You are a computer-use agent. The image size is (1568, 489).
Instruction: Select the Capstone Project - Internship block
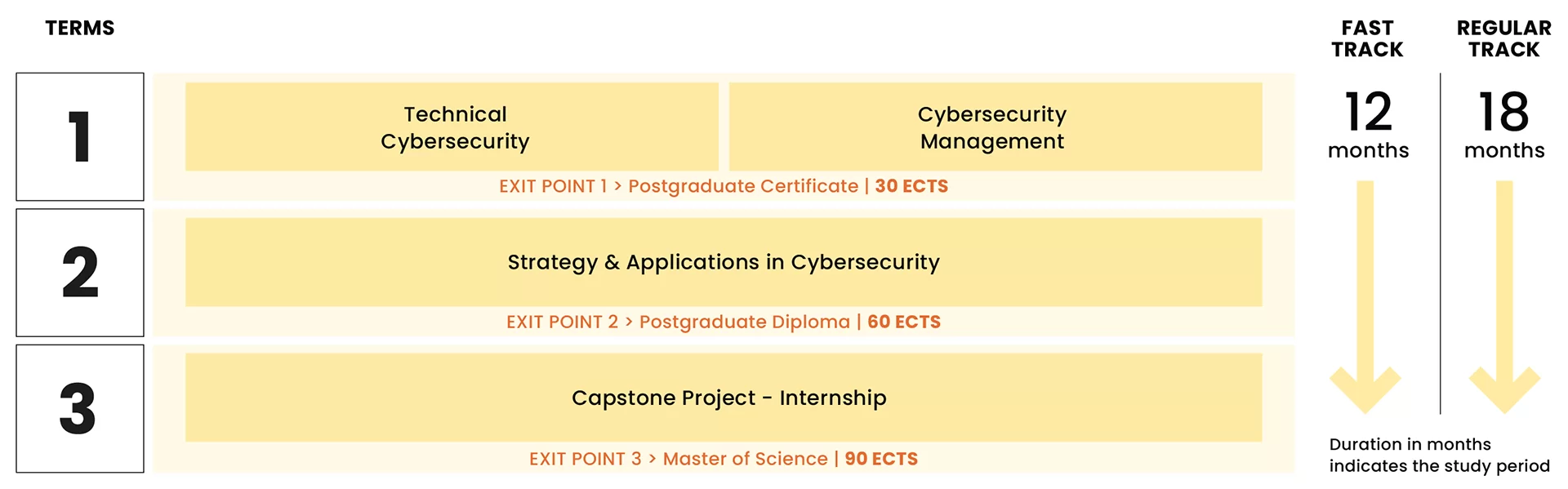(x=724, y=398)
